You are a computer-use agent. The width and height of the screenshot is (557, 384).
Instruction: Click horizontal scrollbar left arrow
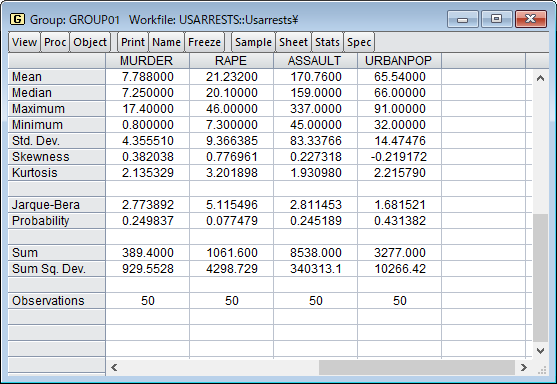click(x=114, y=367)
